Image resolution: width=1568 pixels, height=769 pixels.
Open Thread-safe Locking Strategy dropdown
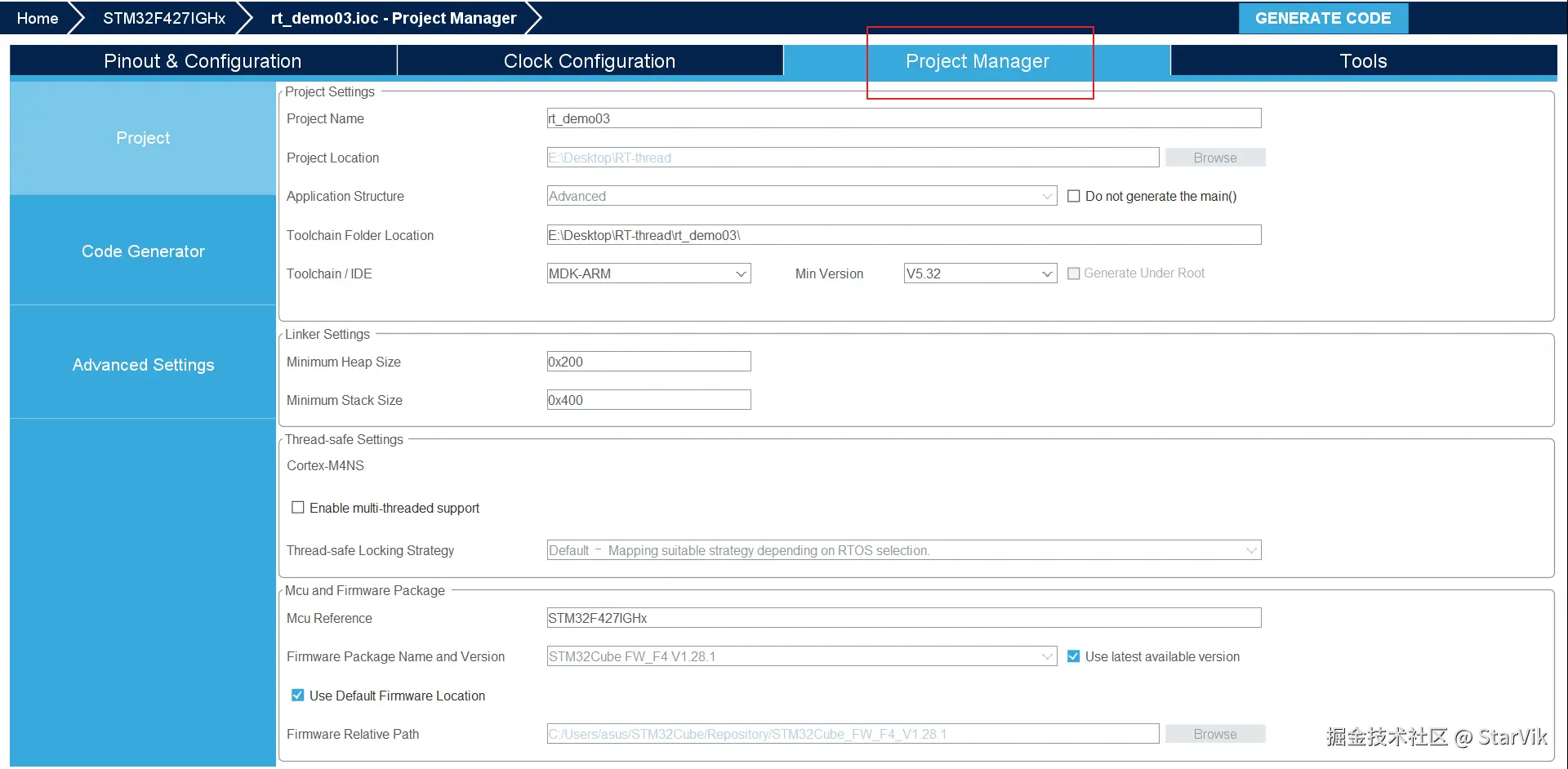(904, 550)
